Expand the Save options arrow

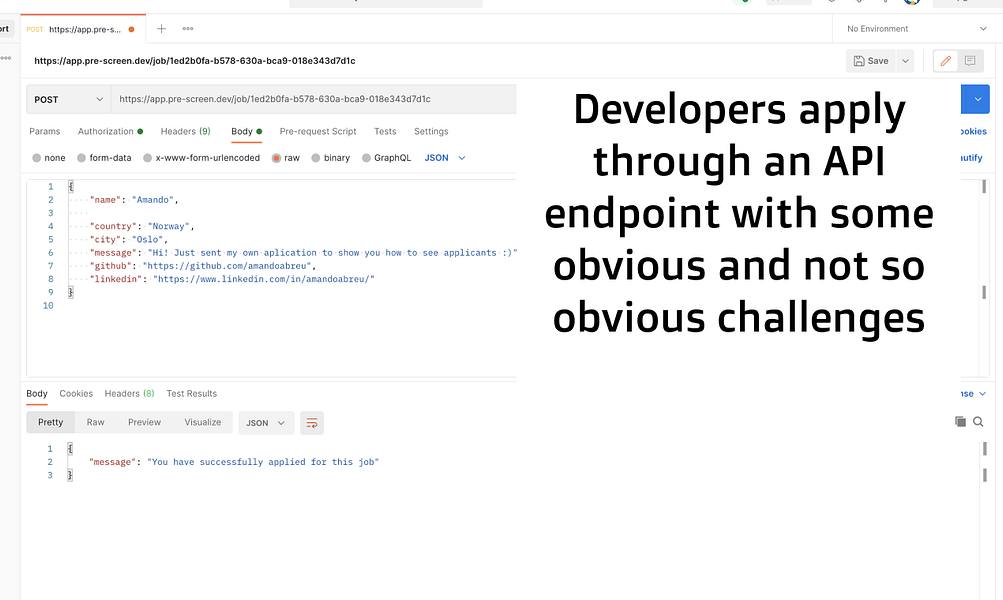(x=905, y=61)
